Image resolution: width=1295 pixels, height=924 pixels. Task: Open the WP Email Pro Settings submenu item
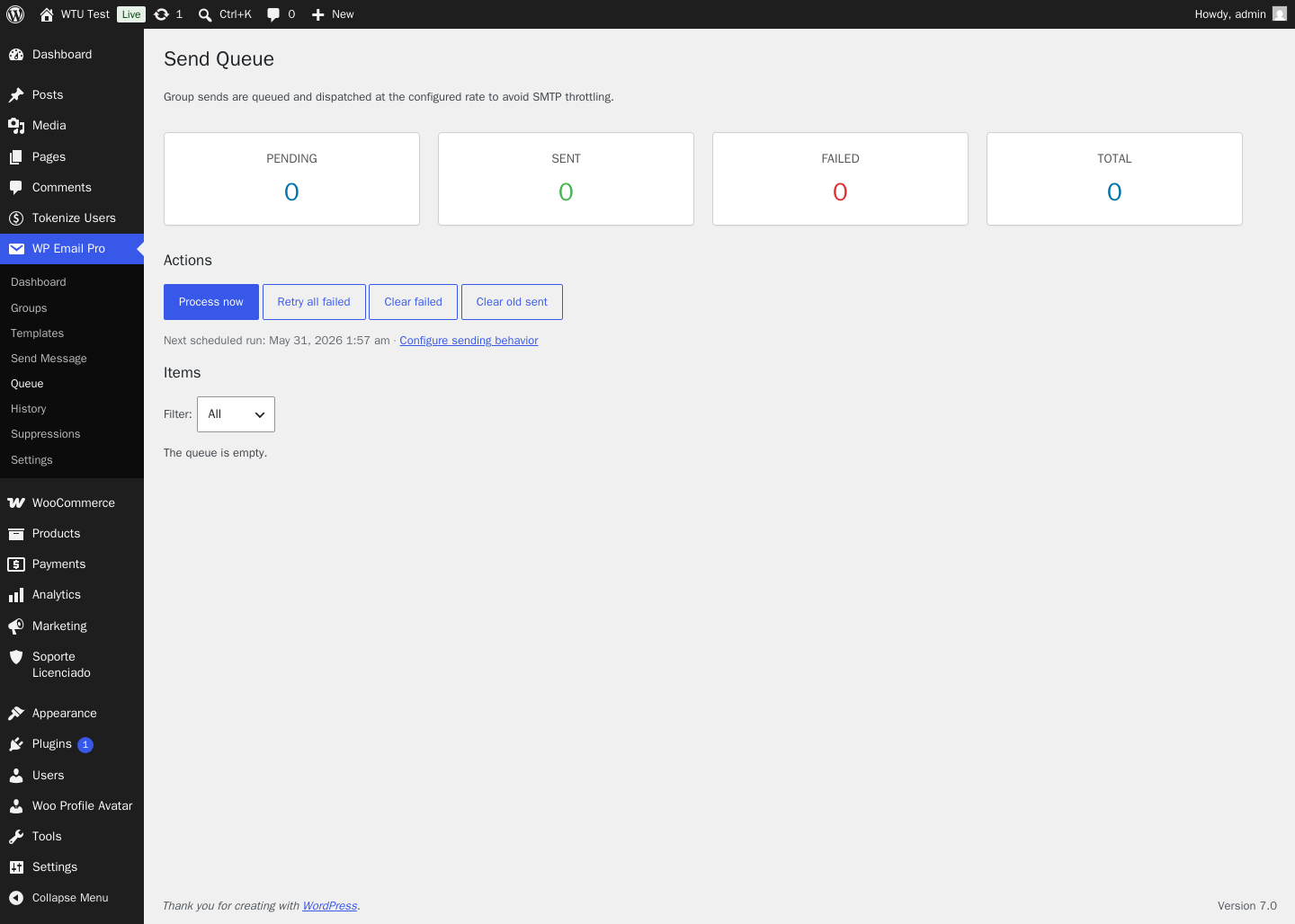(31, 460)
